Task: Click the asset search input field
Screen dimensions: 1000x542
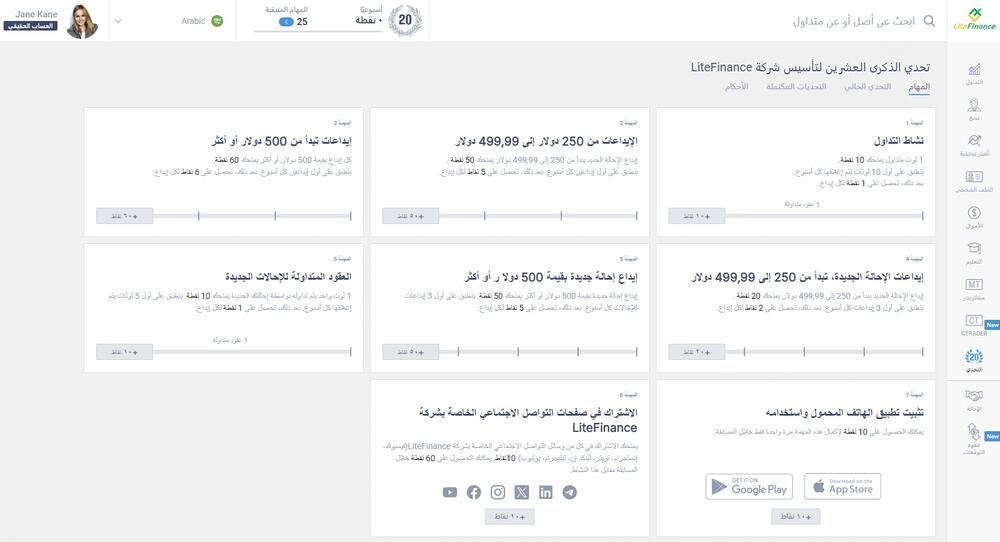Action: (x=853, y=21)
